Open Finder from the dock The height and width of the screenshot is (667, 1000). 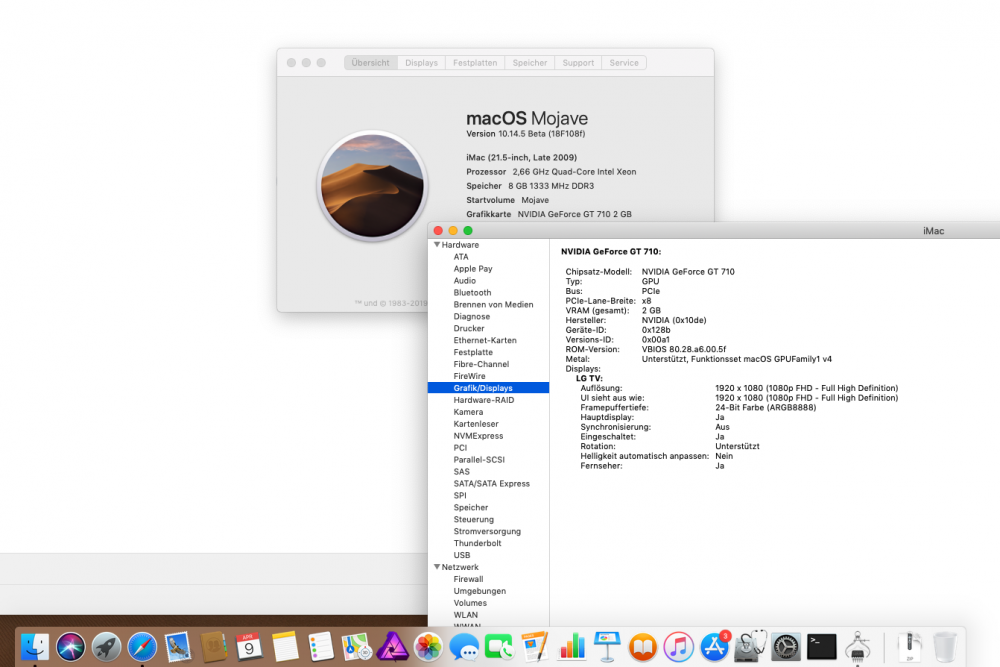[x=34, y=647]
